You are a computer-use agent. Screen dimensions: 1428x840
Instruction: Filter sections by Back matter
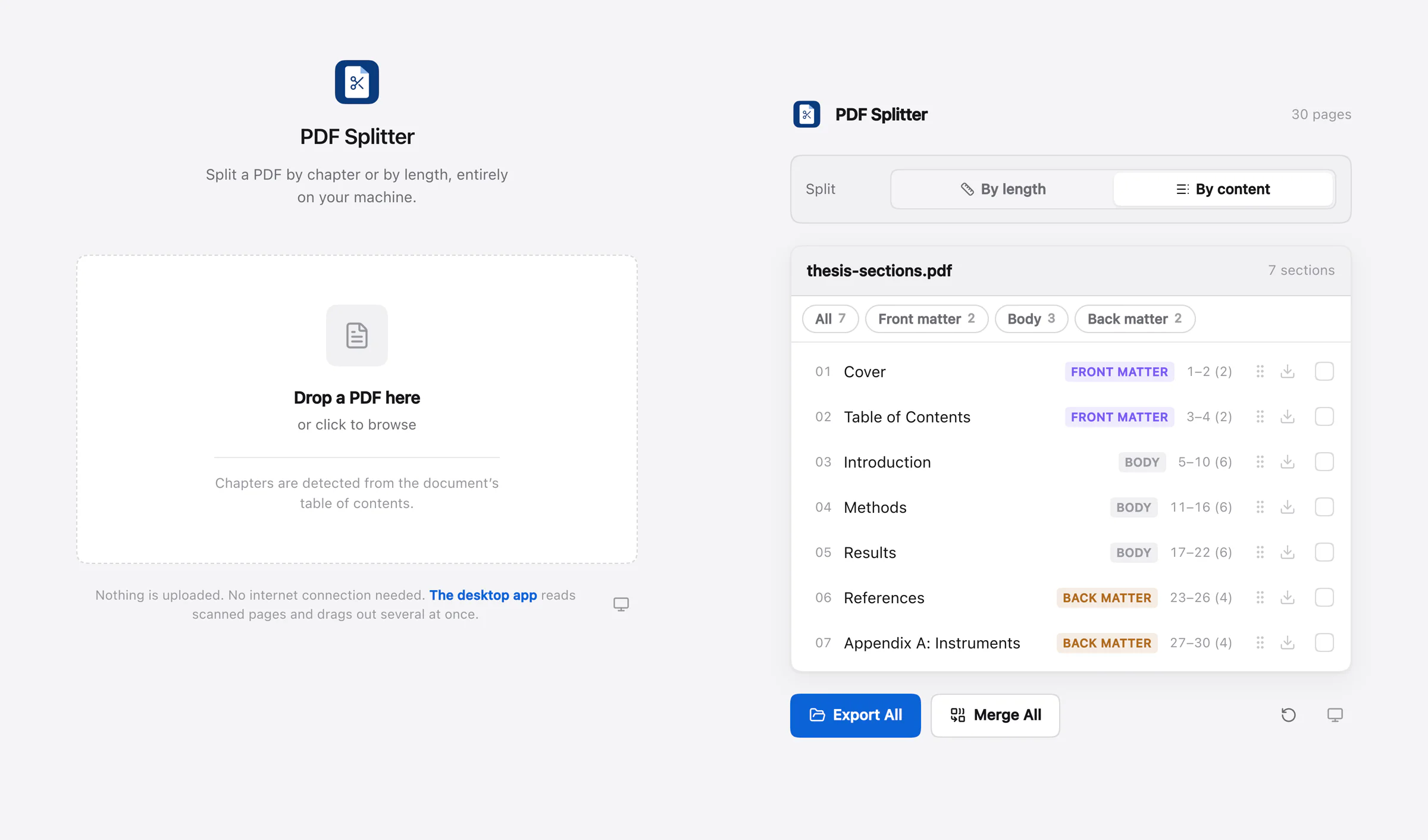click(1135, 319)
